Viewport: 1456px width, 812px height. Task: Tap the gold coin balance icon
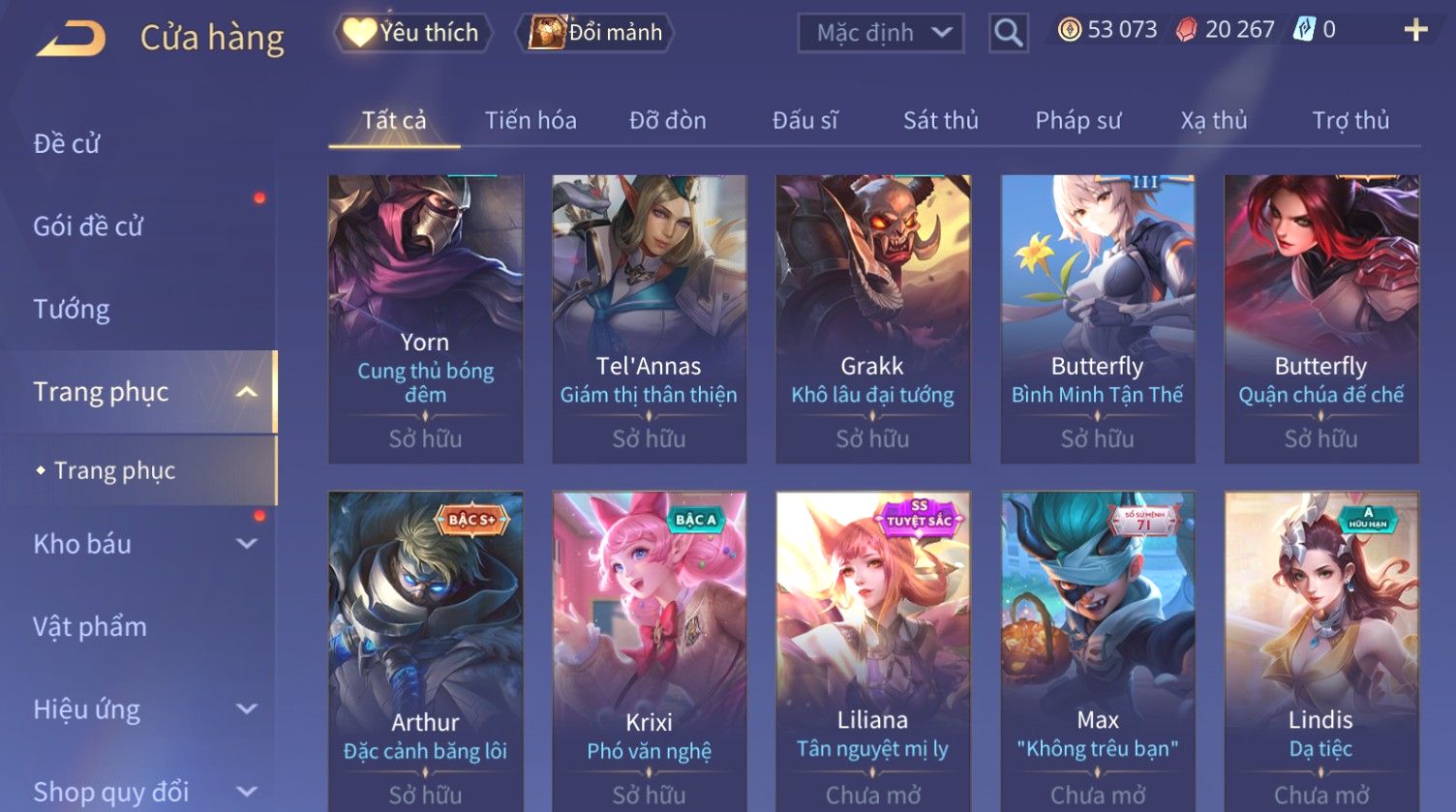click(x=1069, y=30)
